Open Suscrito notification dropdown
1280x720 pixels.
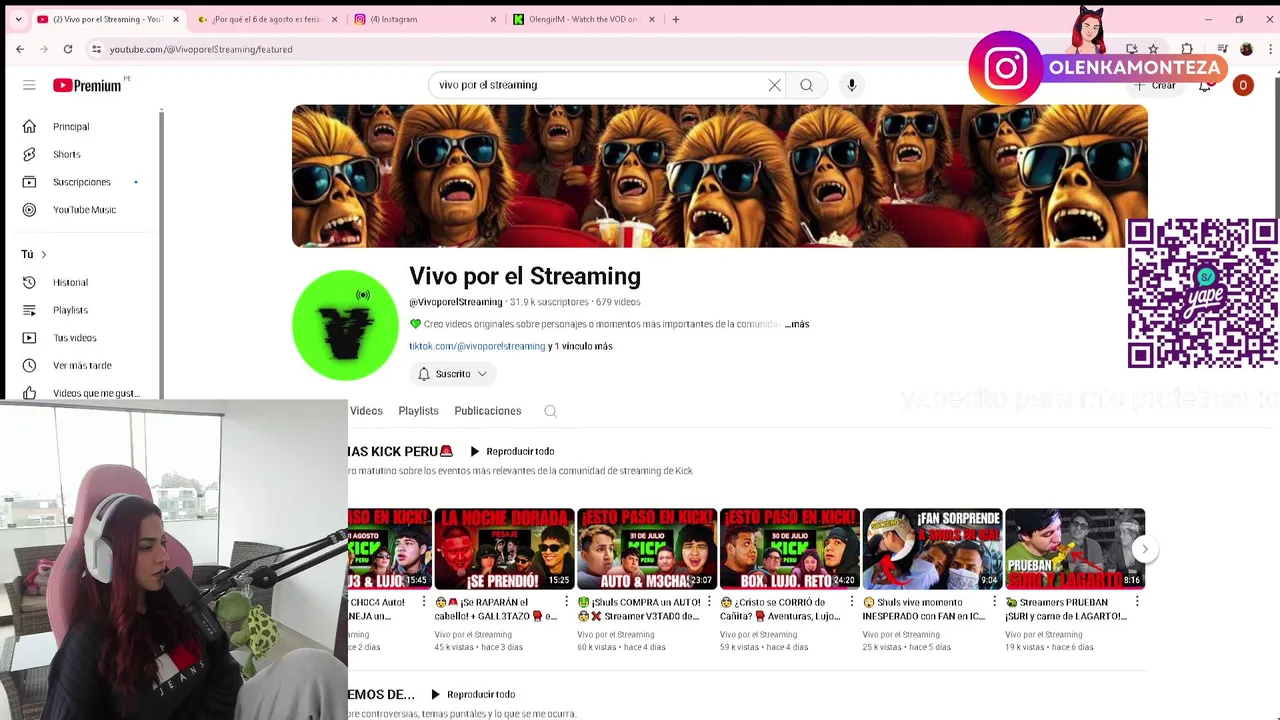tap(452, 374)
